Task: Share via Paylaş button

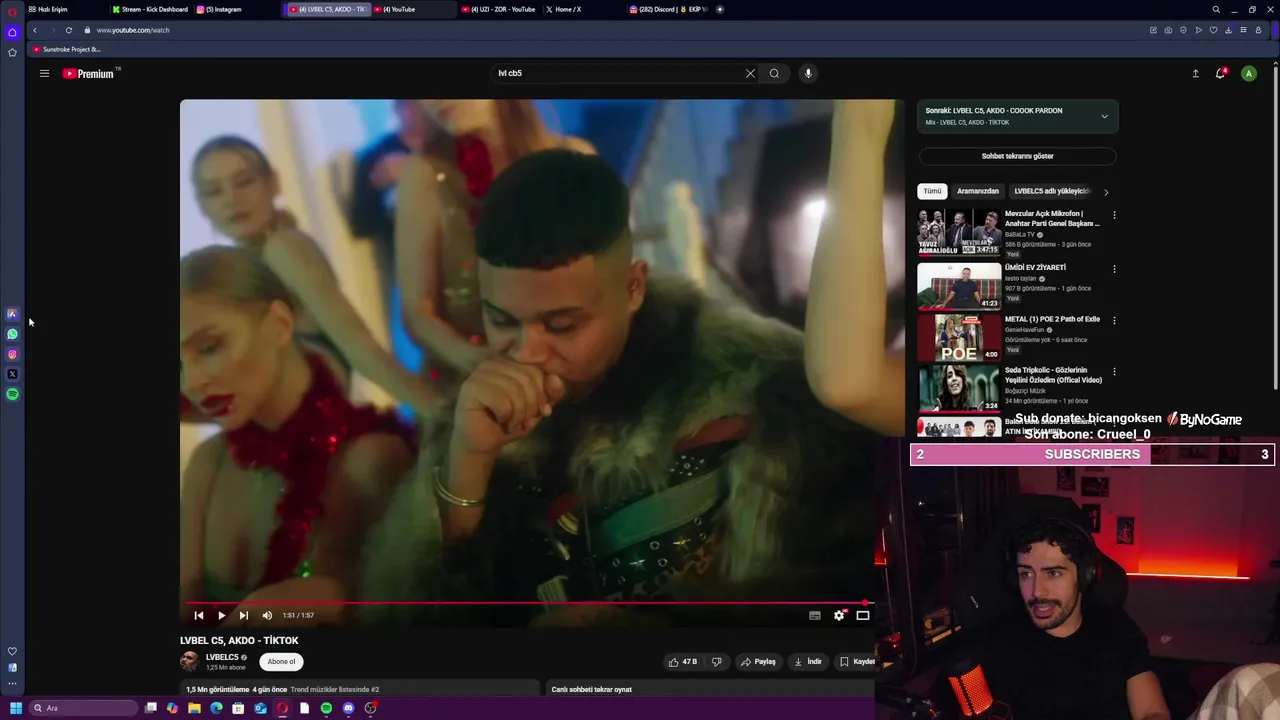Action: (x=759, y=661)
